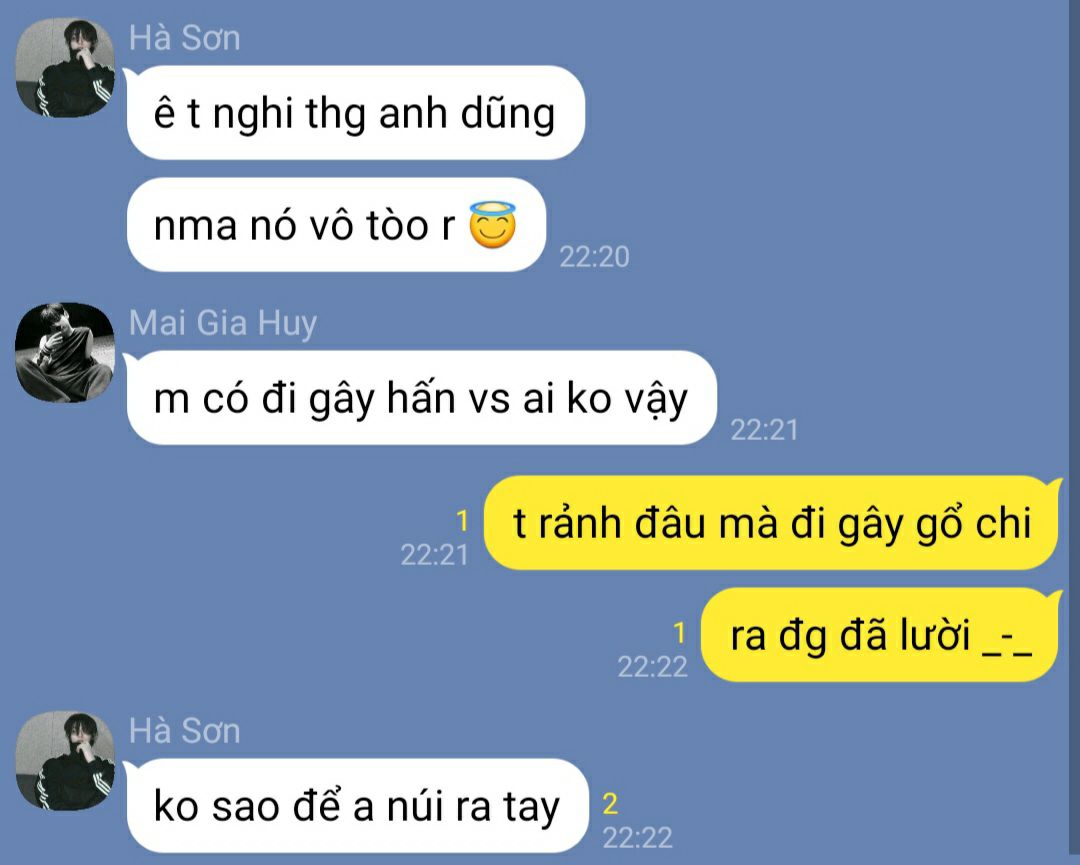Tap read count 1 by 'gây gổ chi' message
The height and width of the screenshot is (865, 1080).
pos(463,521)
